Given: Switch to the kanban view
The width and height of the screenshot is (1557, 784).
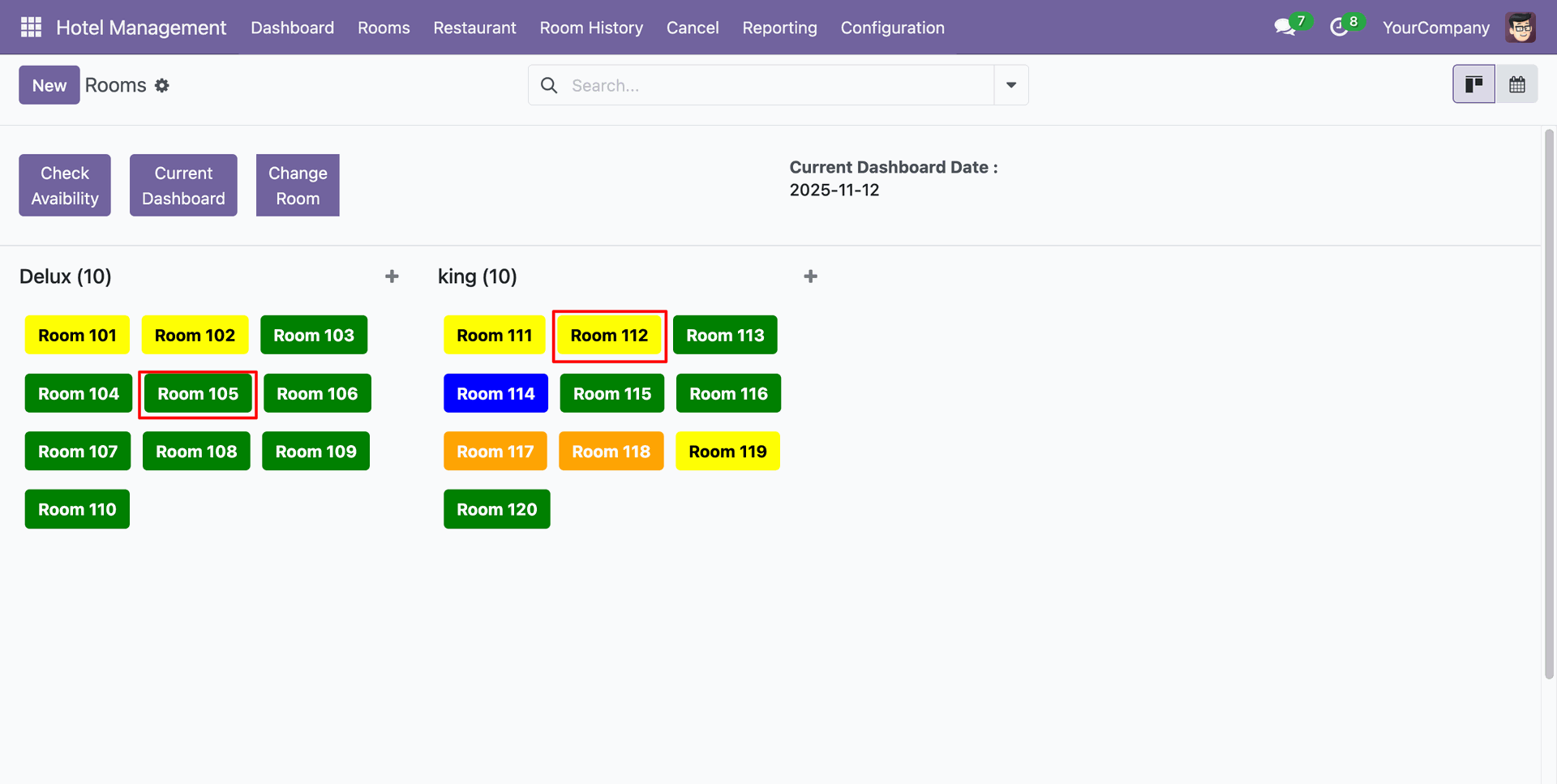Looking at the screenshot, I should pyautogui.click(x=1473, y=84).
